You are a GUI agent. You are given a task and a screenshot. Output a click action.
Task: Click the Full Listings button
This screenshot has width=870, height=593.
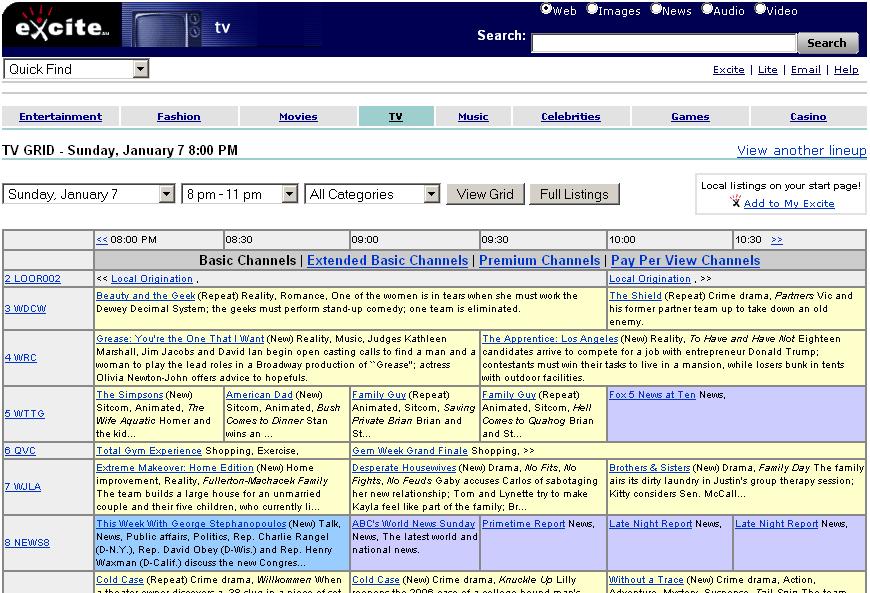[x=574, y=194]
